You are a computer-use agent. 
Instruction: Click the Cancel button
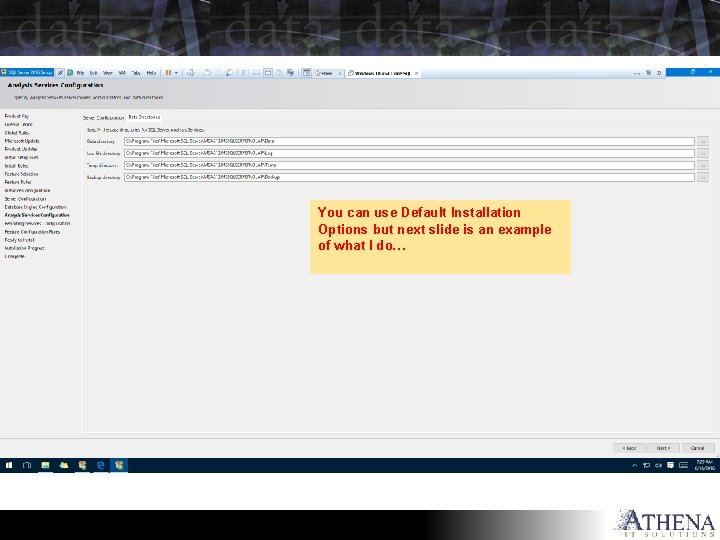698,448
